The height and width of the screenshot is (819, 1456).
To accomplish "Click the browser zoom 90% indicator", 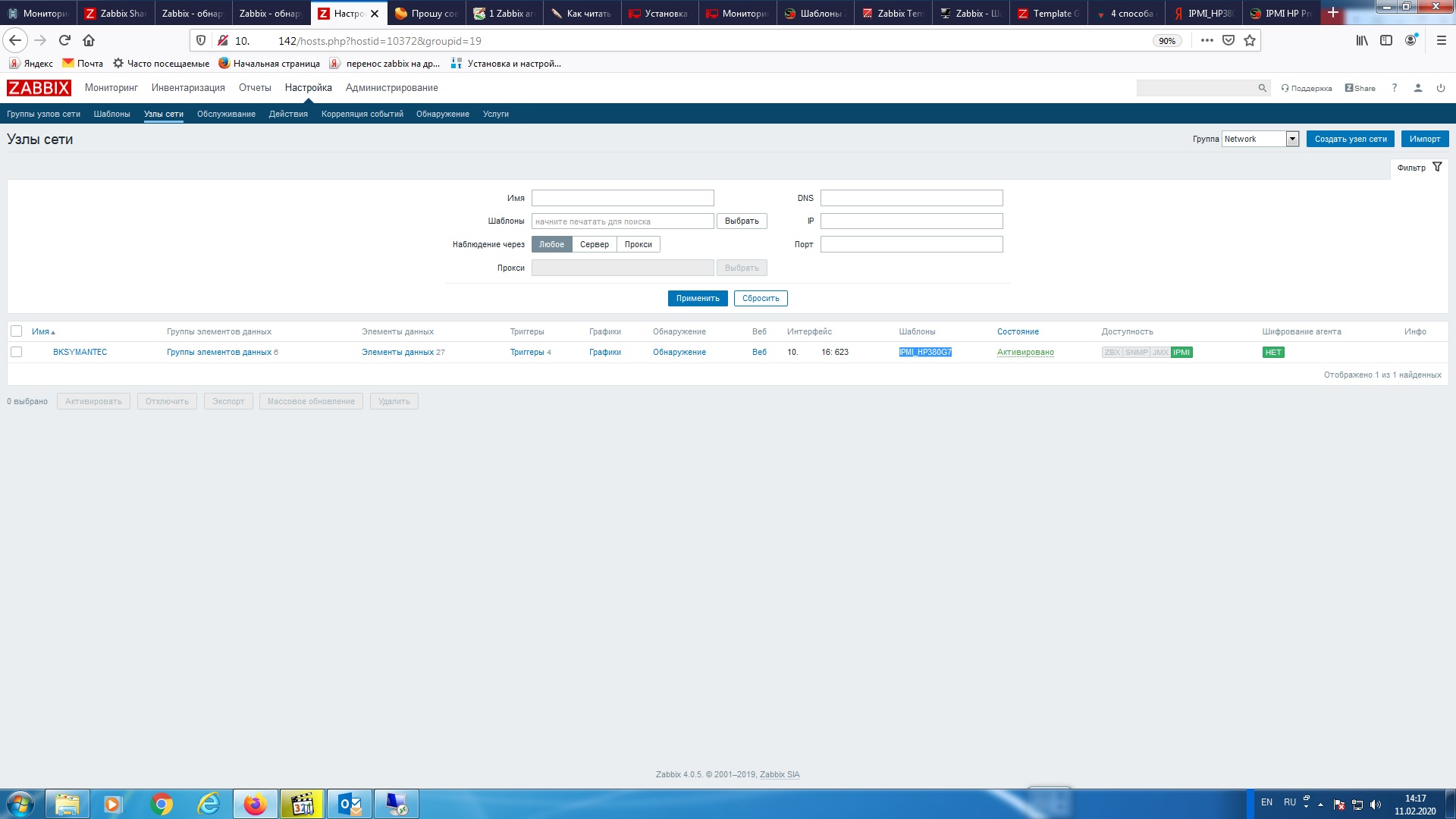I will click(x=1167, y=41).
